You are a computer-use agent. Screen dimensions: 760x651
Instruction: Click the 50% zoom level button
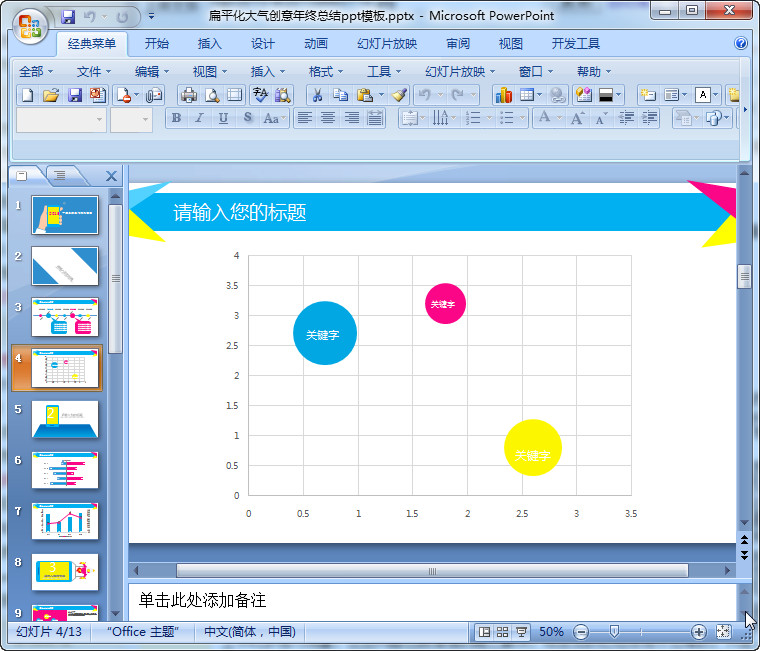(551, 632)
